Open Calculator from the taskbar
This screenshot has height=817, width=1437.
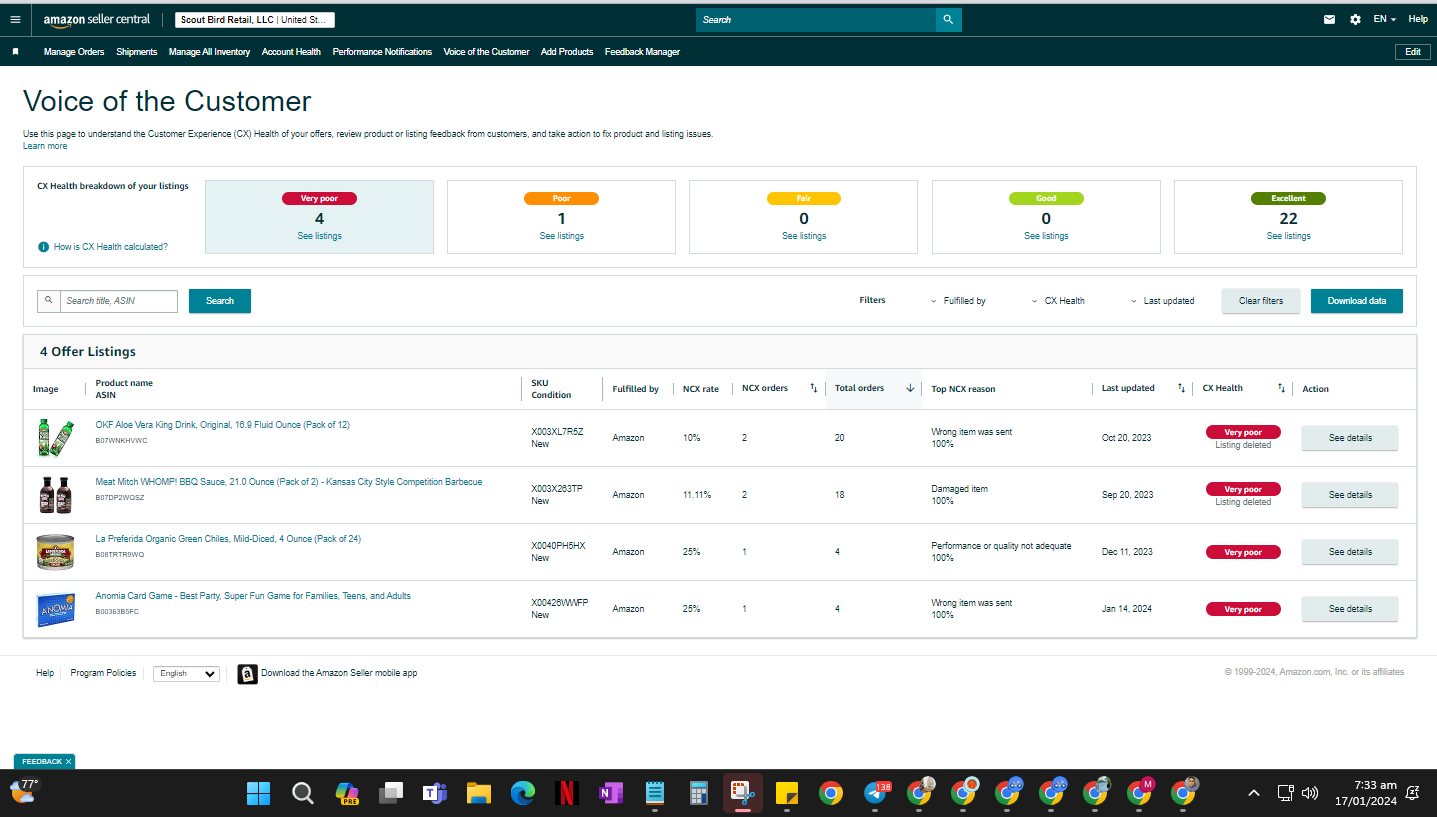pos(699,794)
